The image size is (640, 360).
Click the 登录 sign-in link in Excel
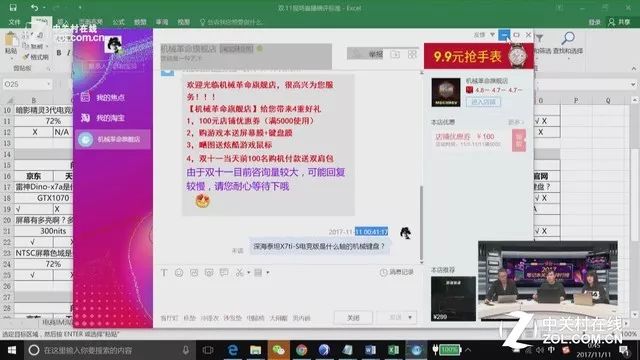595,22
